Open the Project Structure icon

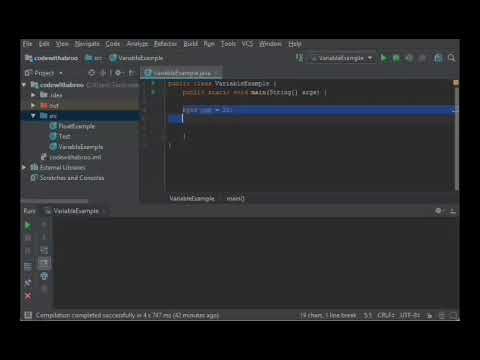438,58
